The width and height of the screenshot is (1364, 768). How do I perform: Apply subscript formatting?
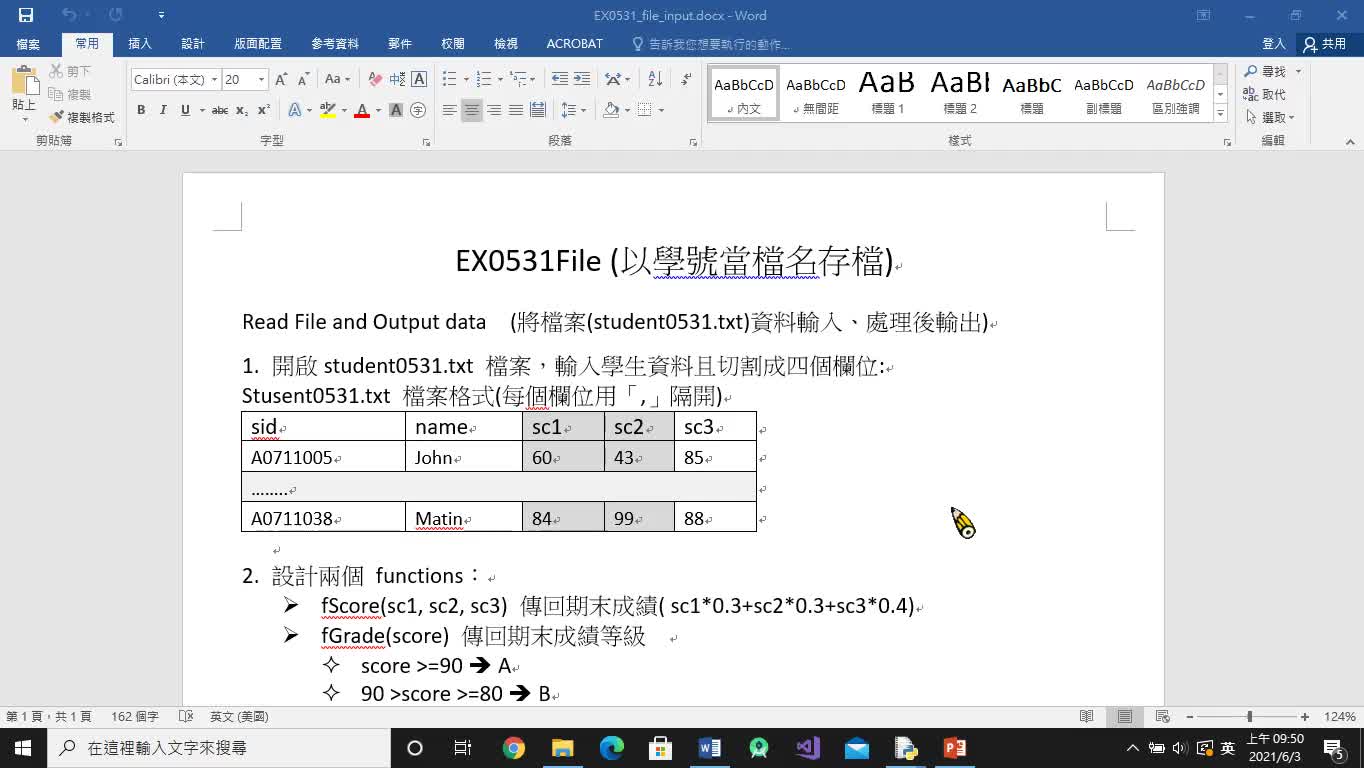(242, 110)
